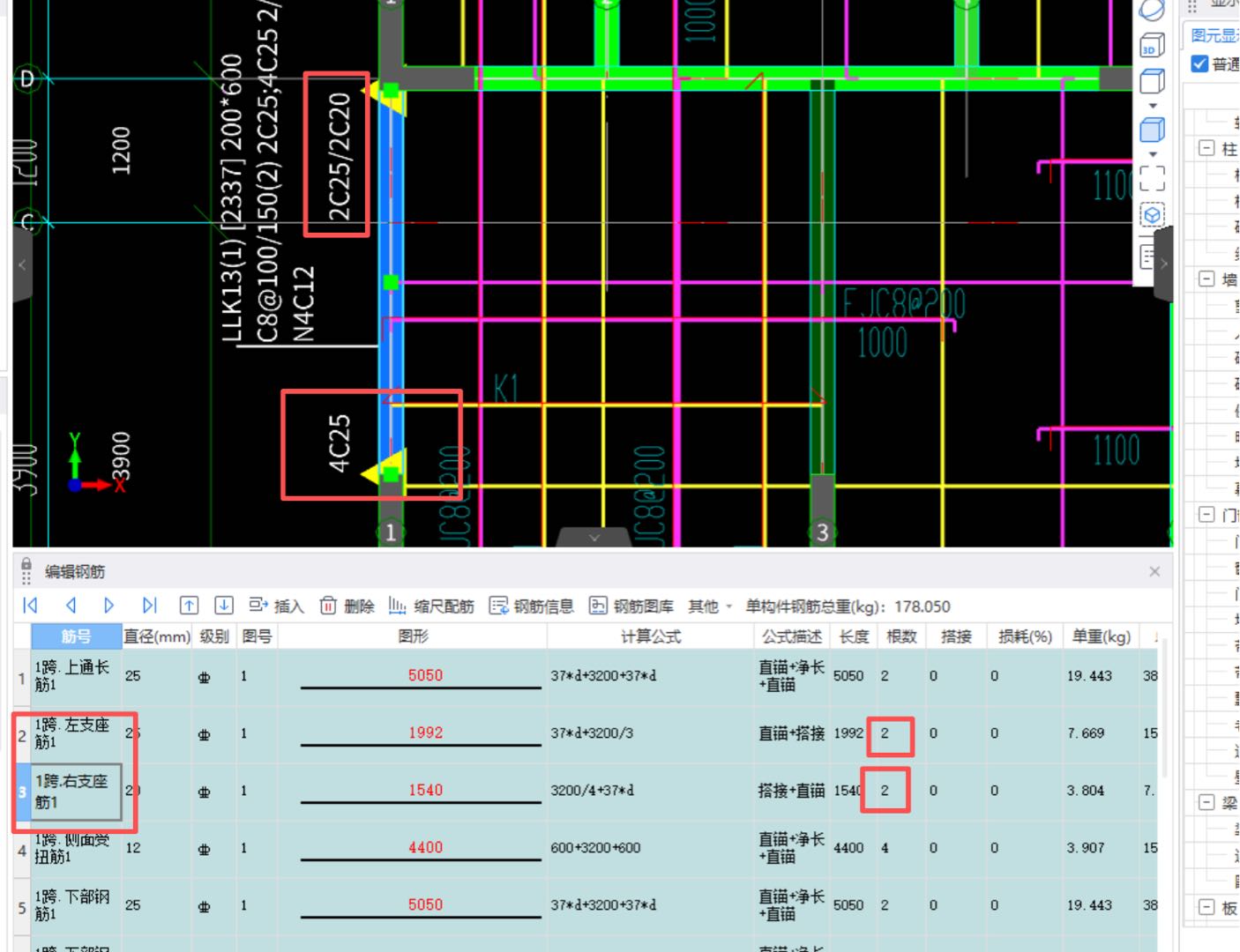Collapse the 门 tree node
Screen dimensions: 1240x952
tap(1206, 514)
